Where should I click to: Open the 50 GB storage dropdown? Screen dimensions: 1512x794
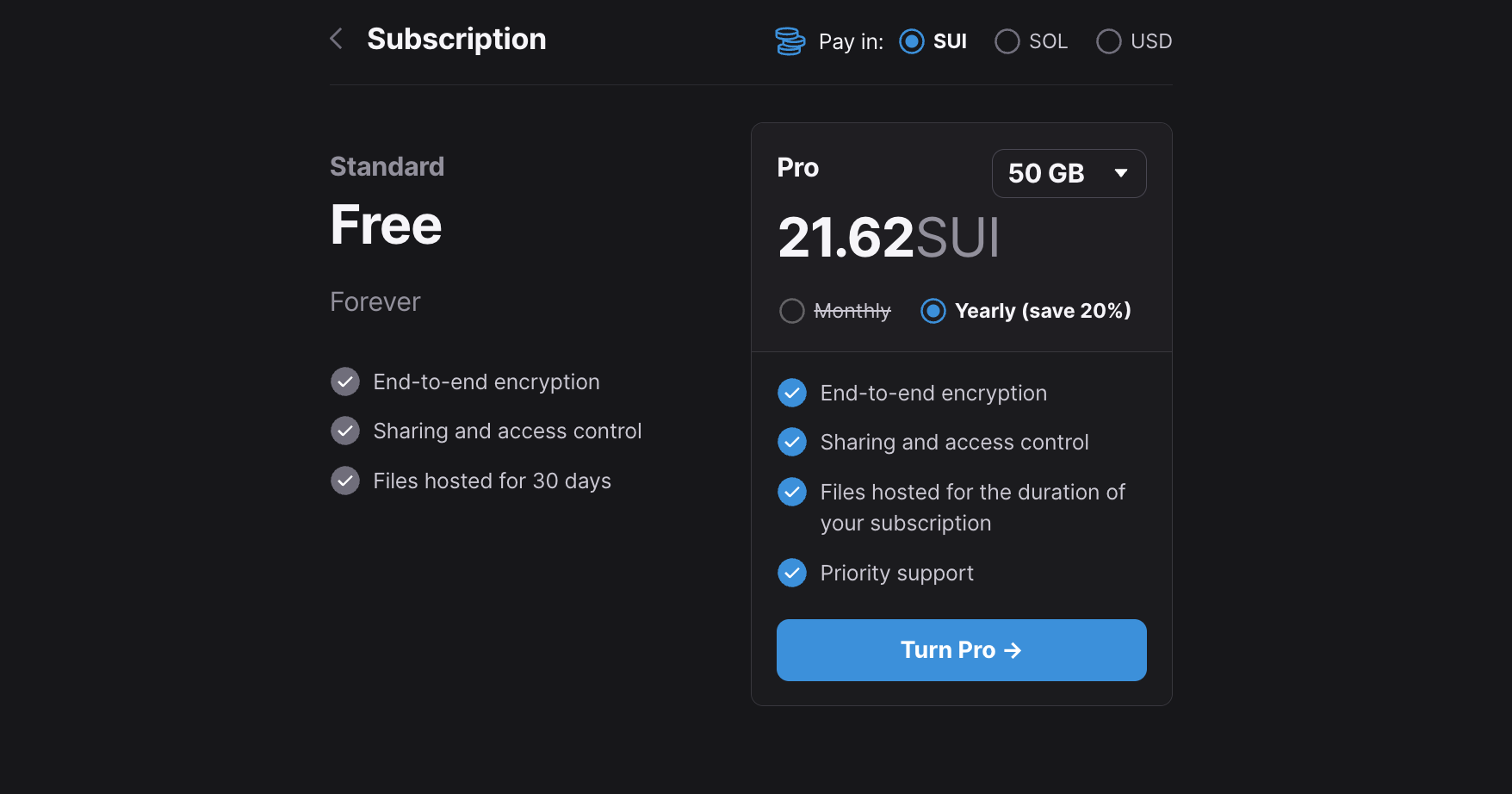click(1069, 173)
